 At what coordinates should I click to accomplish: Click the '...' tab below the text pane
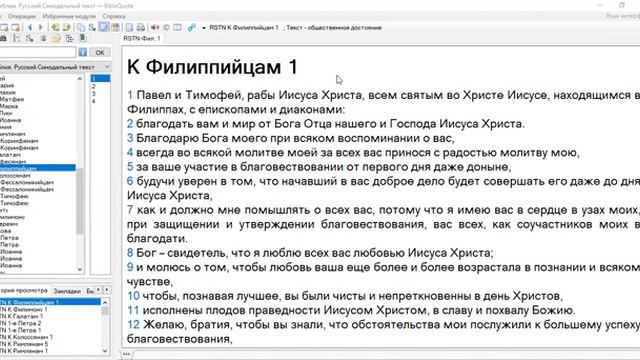[127, 354]
